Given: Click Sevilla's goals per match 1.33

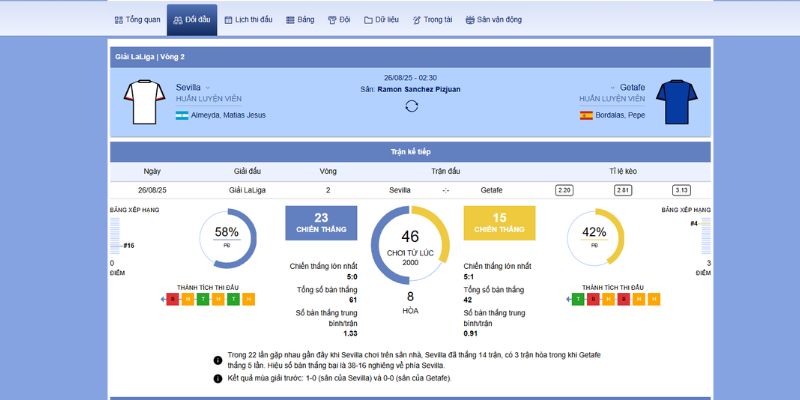Looking at the screenshot, I should pyautogui.click(x=350, y=334).
